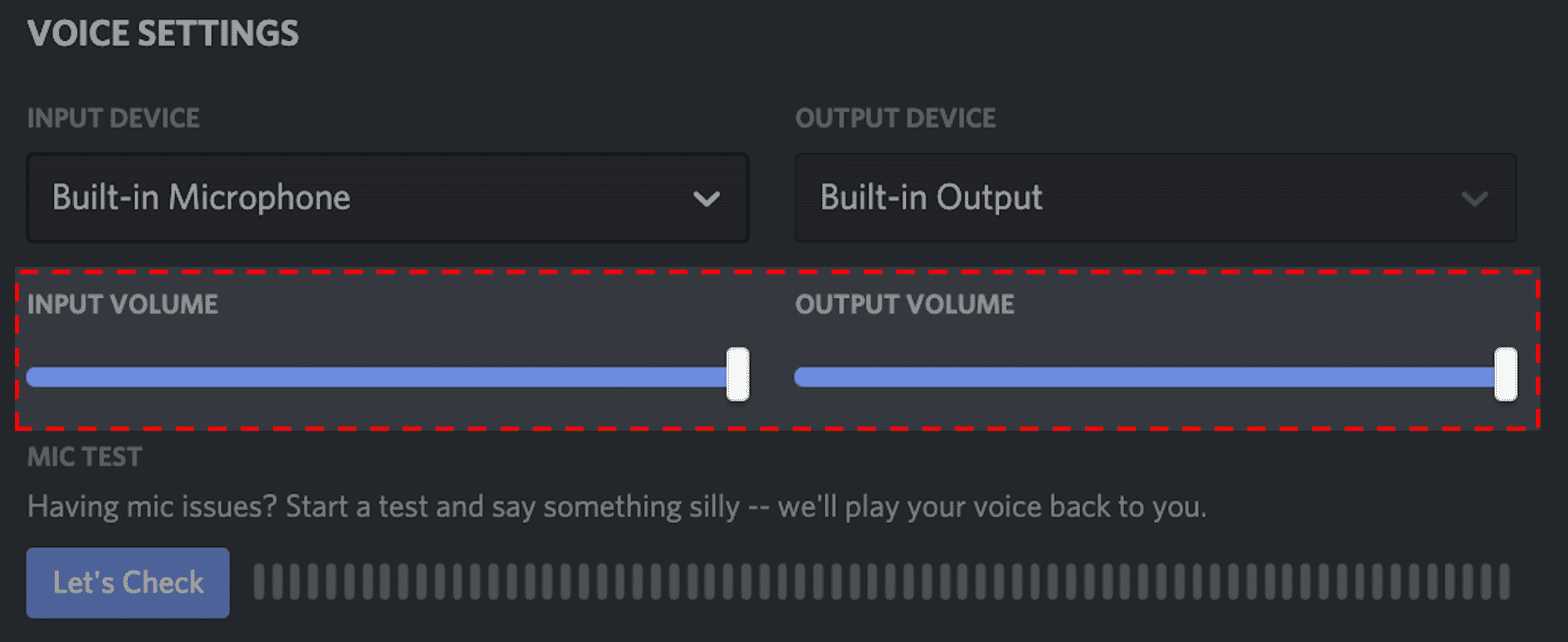The height and width of the screenshot is (642, 1568).
Task: Click the INPUT DEVICE label
Action: click(113, 118)
